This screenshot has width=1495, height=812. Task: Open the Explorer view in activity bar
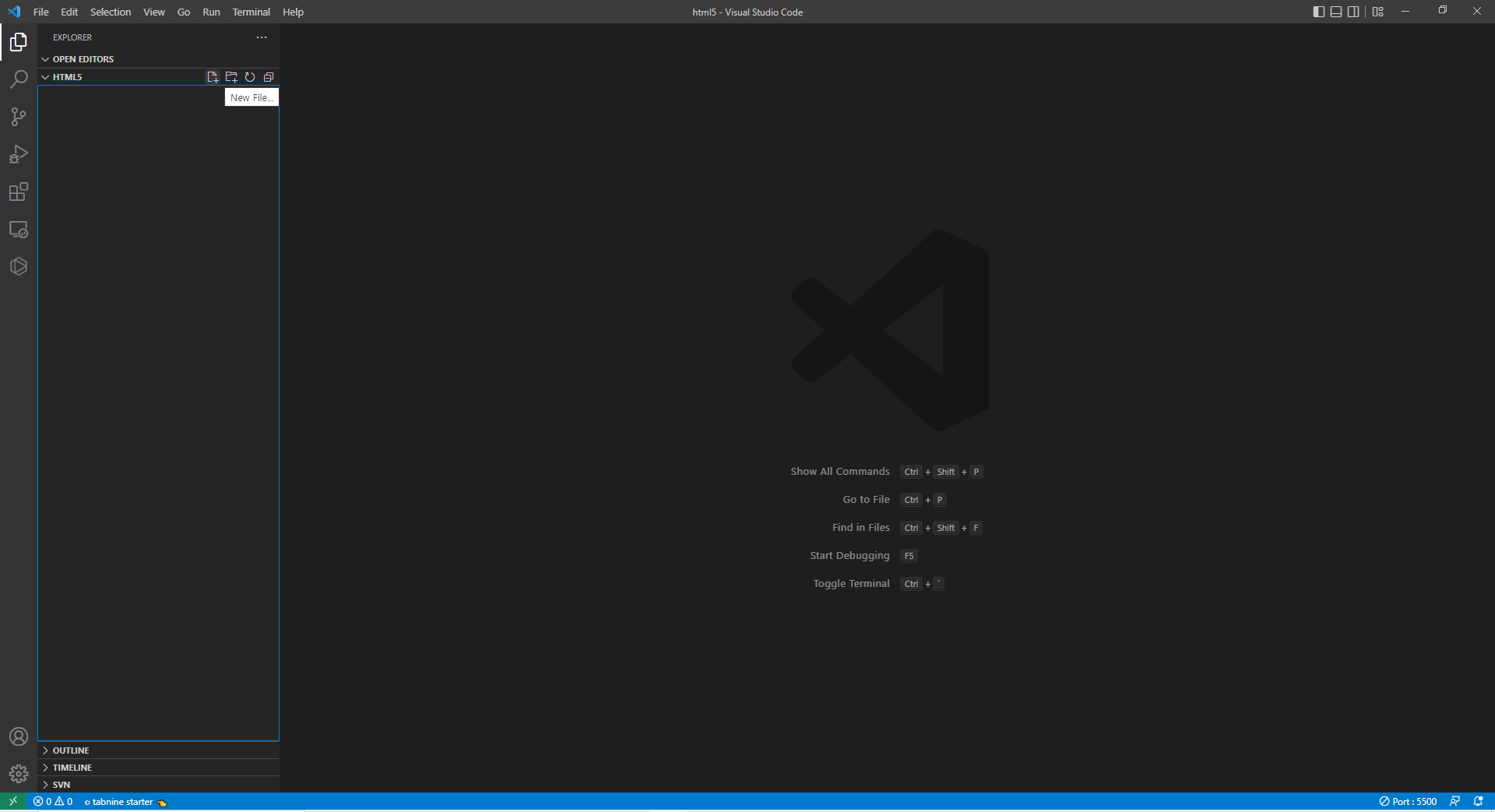coord(19,42)
